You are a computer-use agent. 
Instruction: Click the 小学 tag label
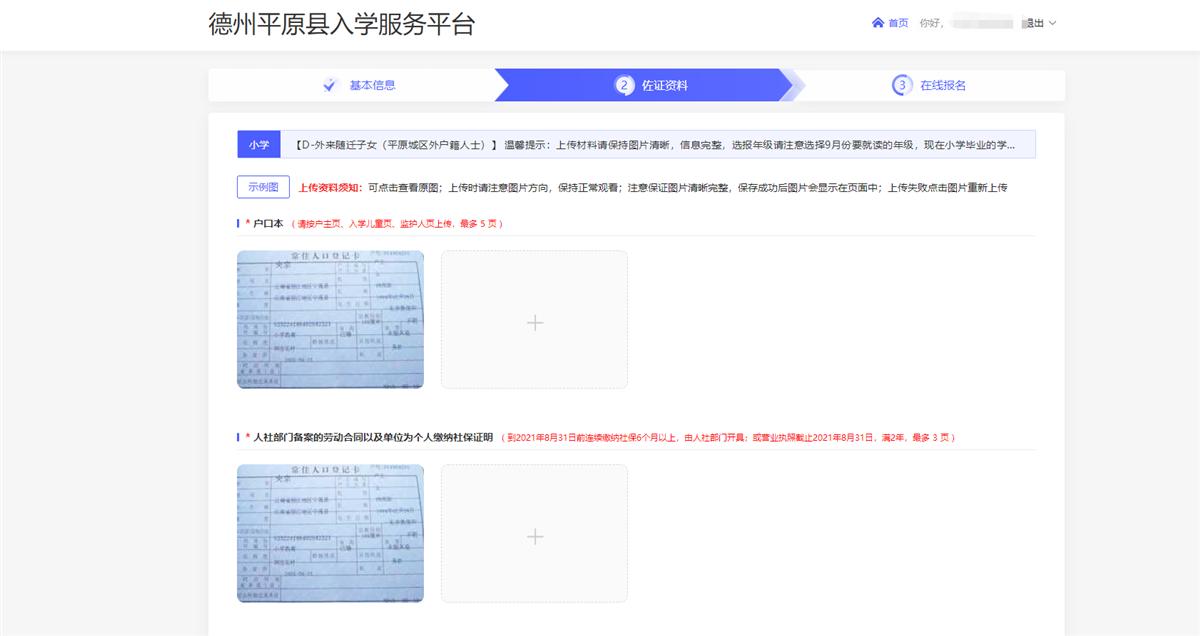259,145
